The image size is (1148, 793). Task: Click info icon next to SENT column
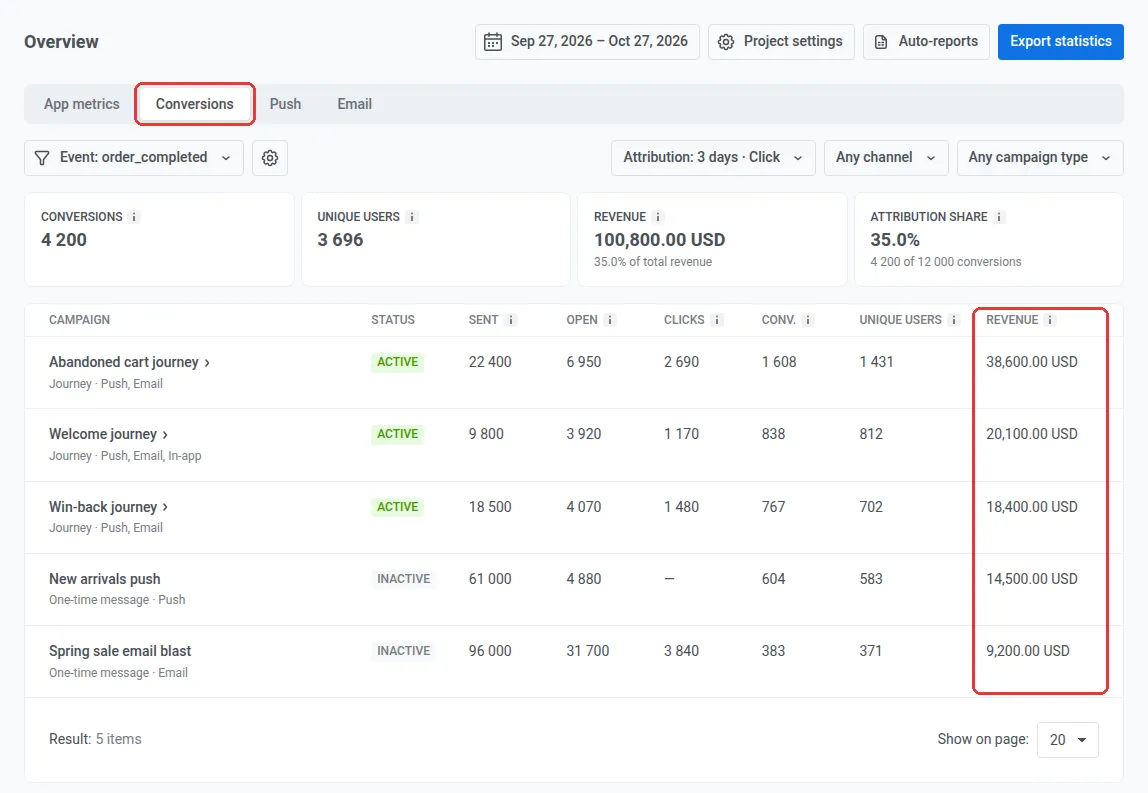(511, 320)
